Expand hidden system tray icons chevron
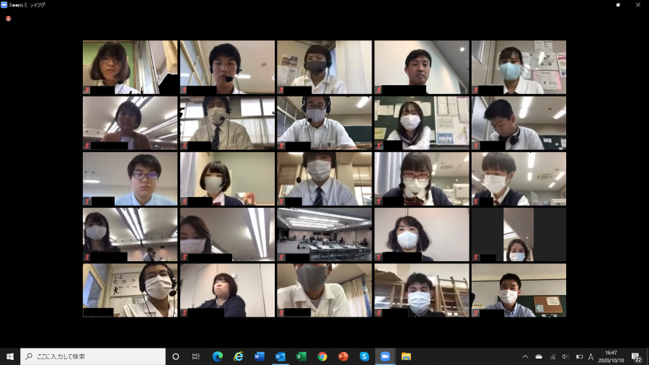 (x=525, y=356)
